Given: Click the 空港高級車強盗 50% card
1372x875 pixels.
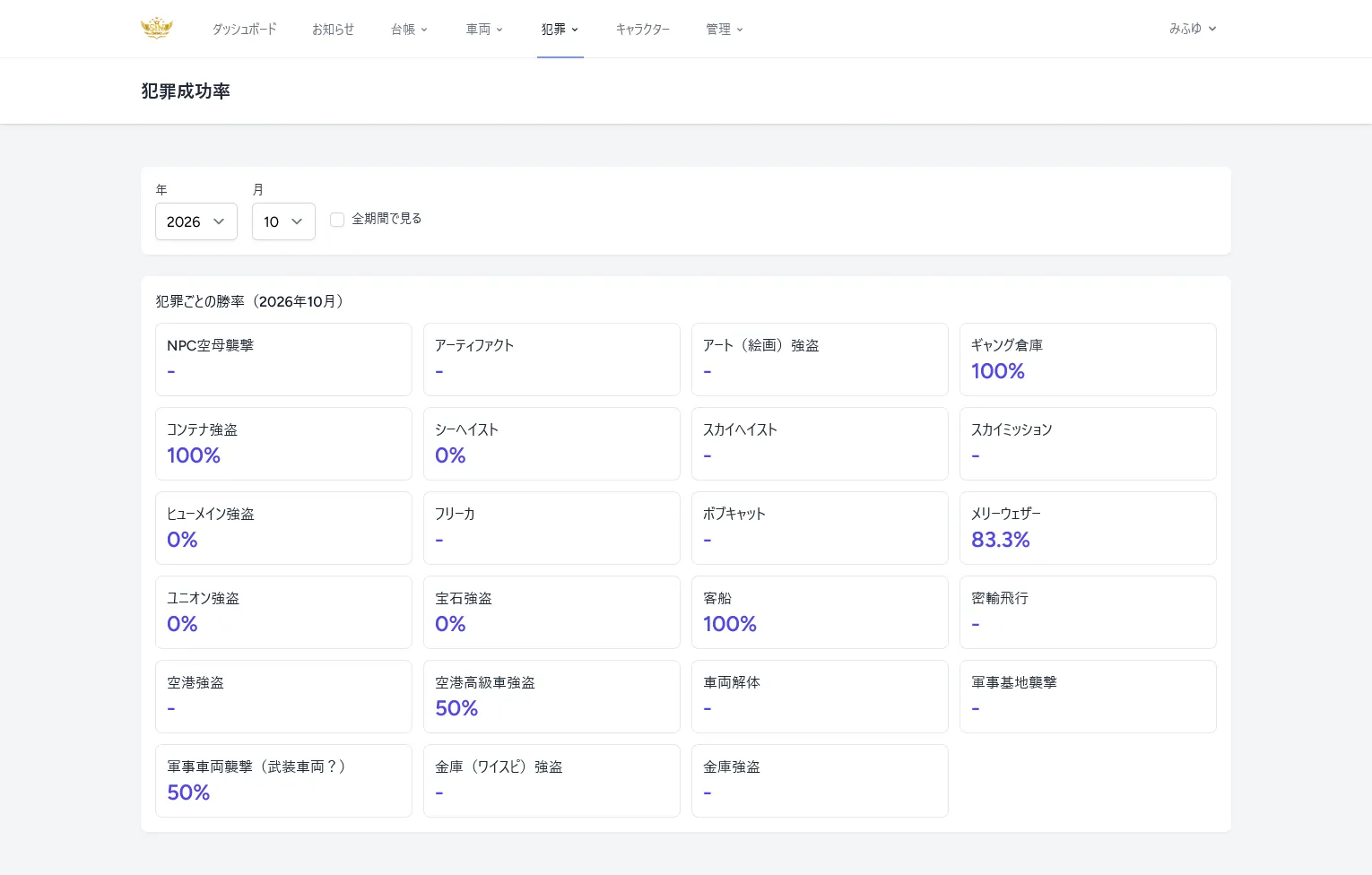Looking at the screenshot, I should (x=551, y=697).
